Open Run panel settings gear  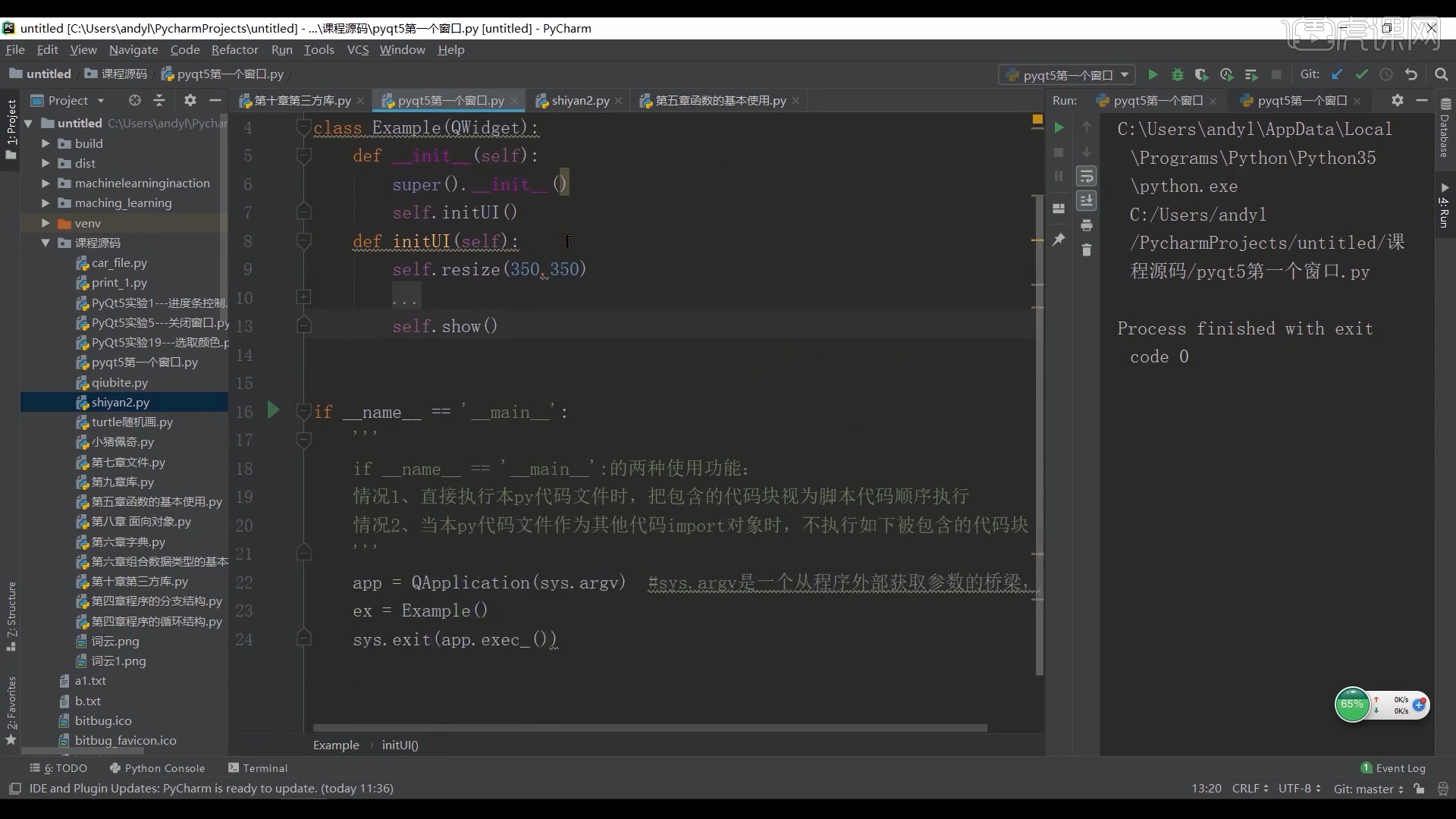click(1398, 100)
